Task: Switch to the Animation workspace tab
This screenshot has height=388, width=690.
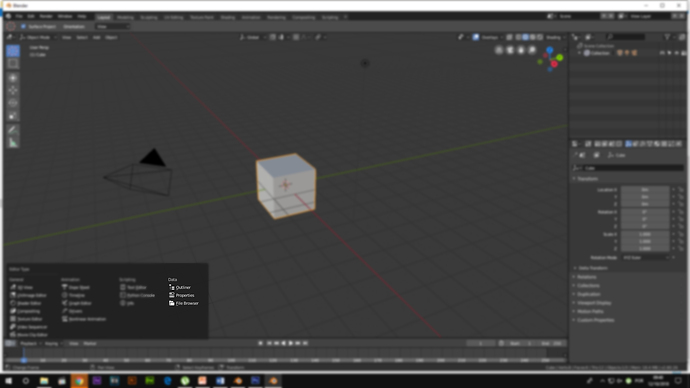Action: pos(251,17)
